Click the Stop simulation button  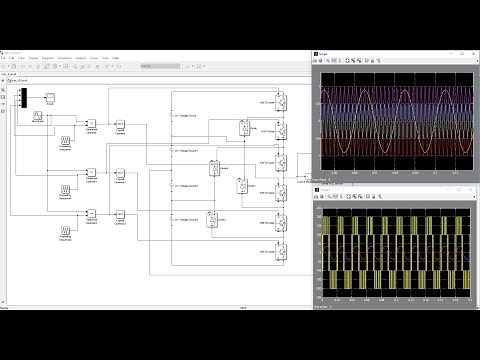(97, 66)
